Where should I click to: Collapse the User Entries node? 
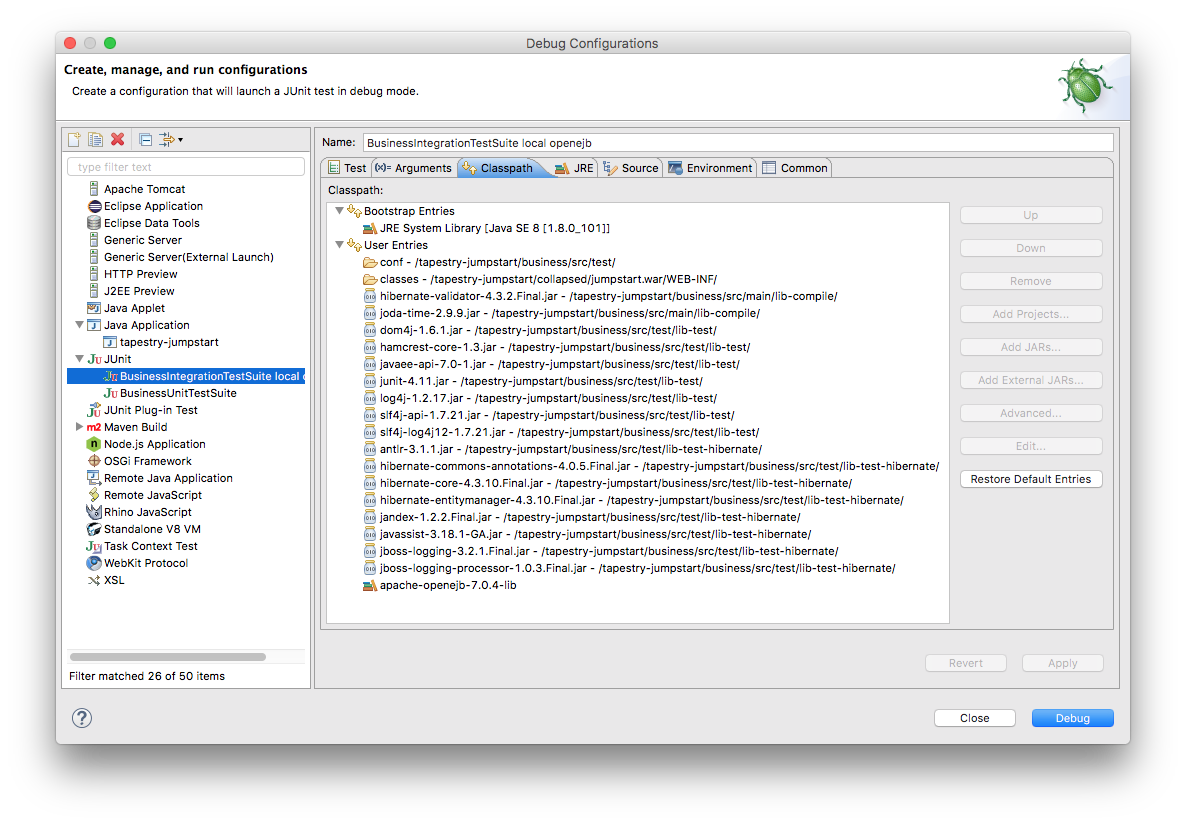[340, 244]
